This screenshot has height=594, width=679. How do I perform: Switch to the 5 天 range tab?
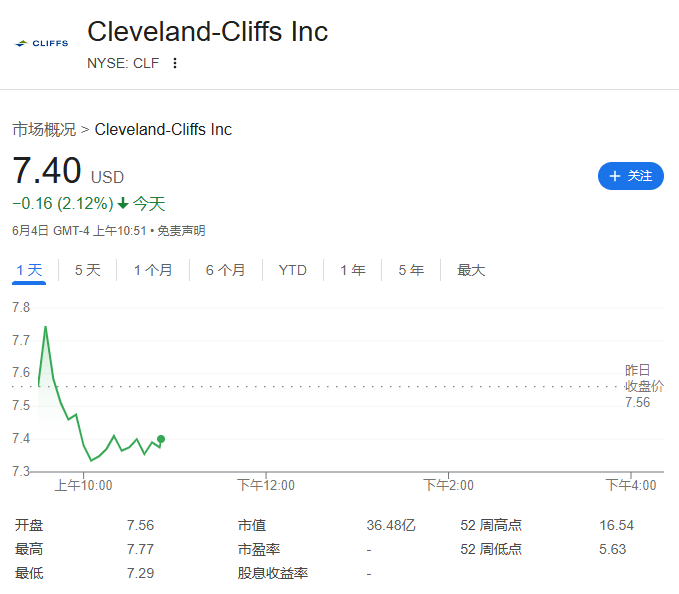pos(87,270)
